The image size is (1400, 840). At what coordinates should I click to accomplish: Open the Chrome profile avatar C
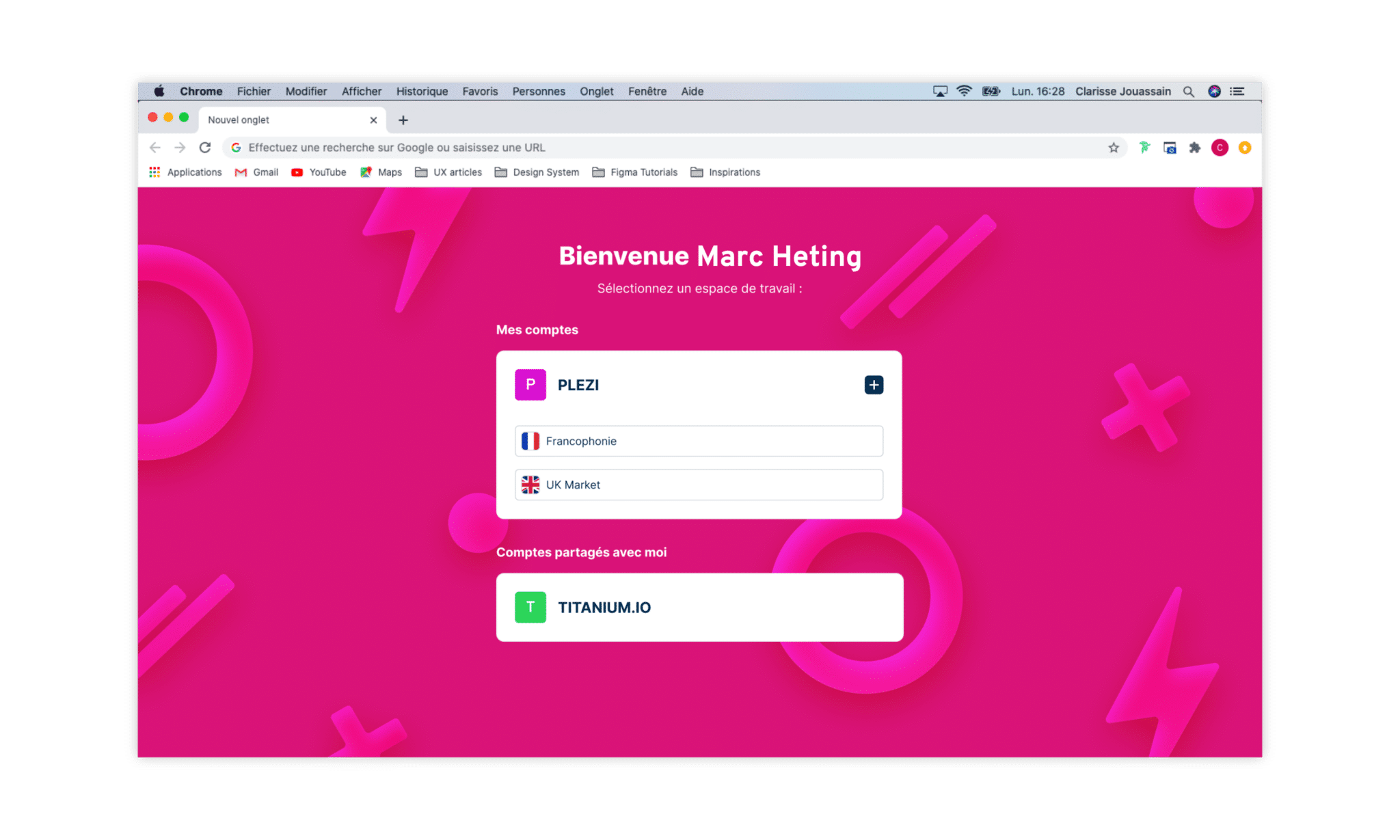point(1220,148)
